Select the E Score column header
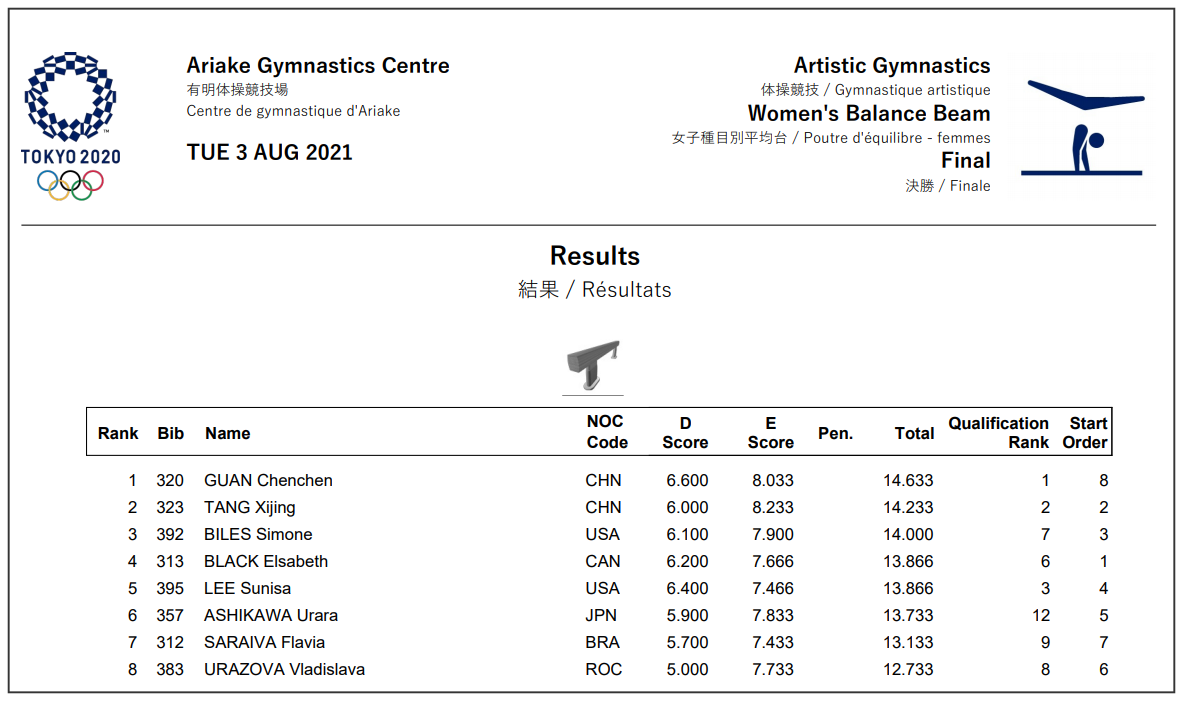 770,433
